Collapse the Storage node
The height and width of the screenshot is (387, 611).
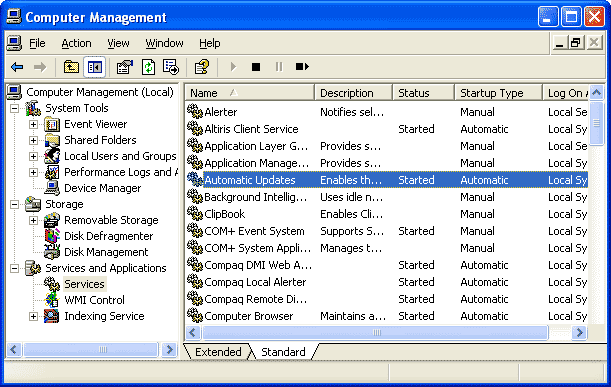tap(14, 204)
